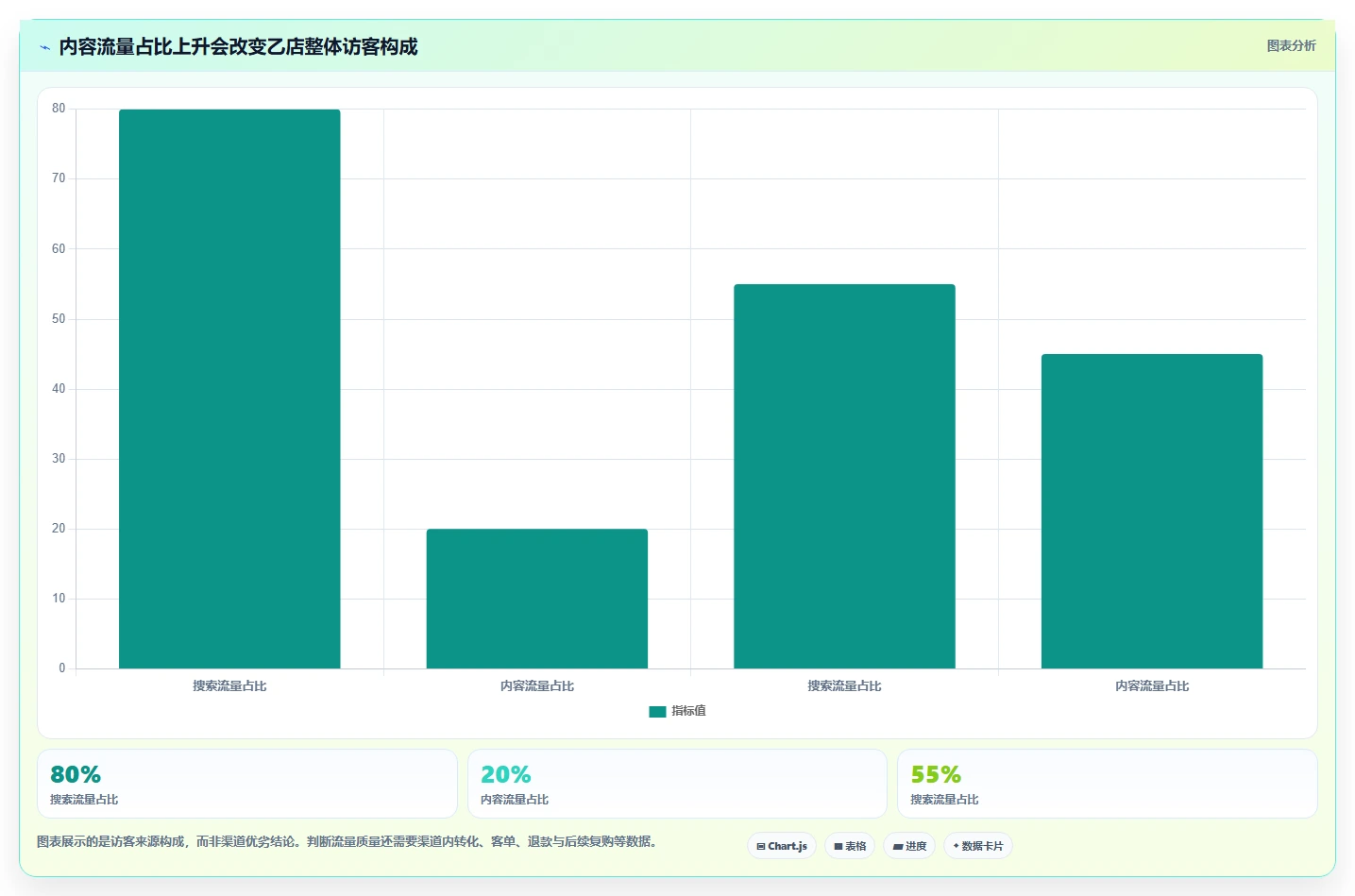Click the footnote text starting with 图表展示的是访客来源构成

tap(347, 841)
